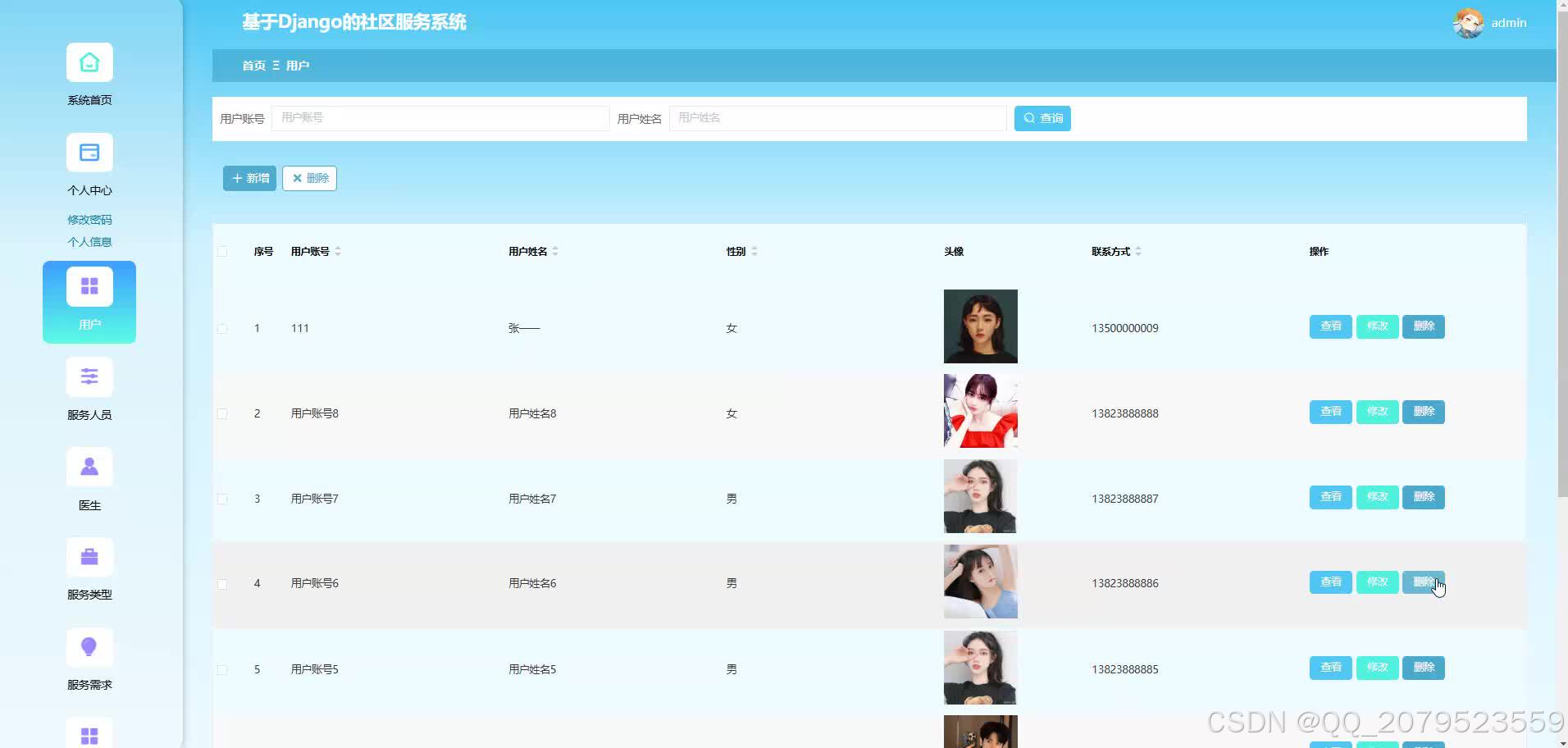Screen dimensions: 1568x748
Task: Open the 系统首页 home icon in sidebar
Action: pos(89,62)
